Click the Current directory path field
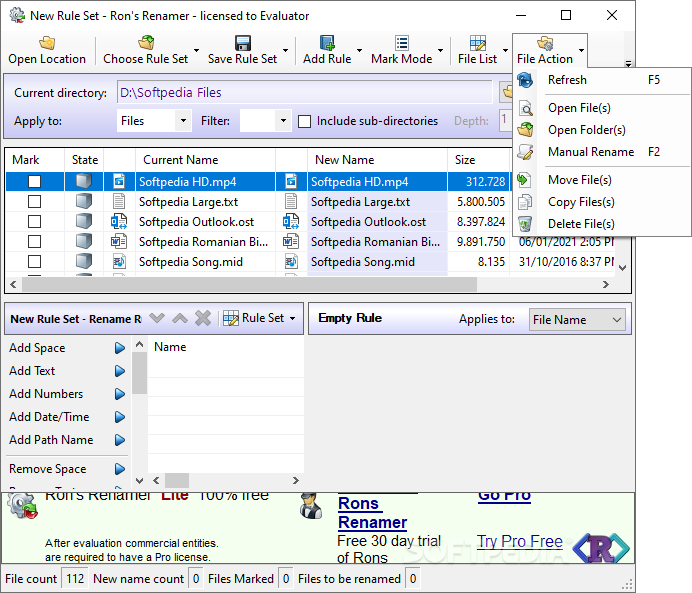 (305, 93)
